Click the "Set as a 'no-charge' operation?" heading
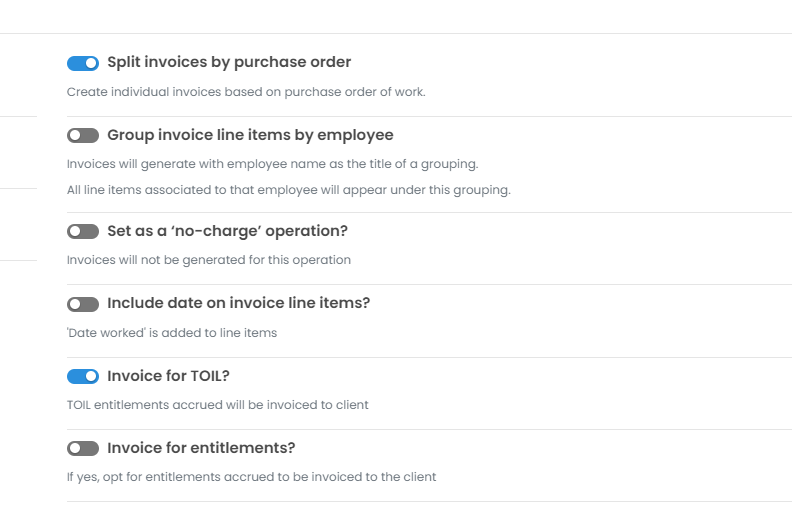 [x=227, y=231]
